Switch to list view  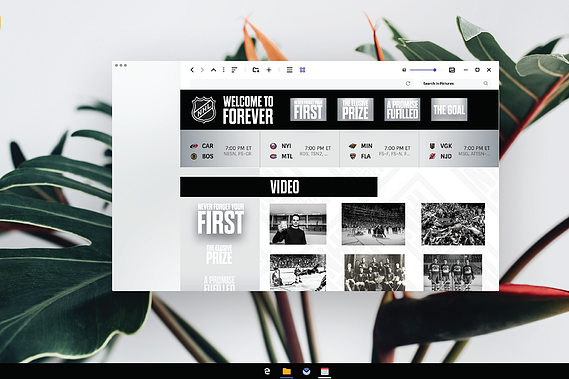[289, 70]
